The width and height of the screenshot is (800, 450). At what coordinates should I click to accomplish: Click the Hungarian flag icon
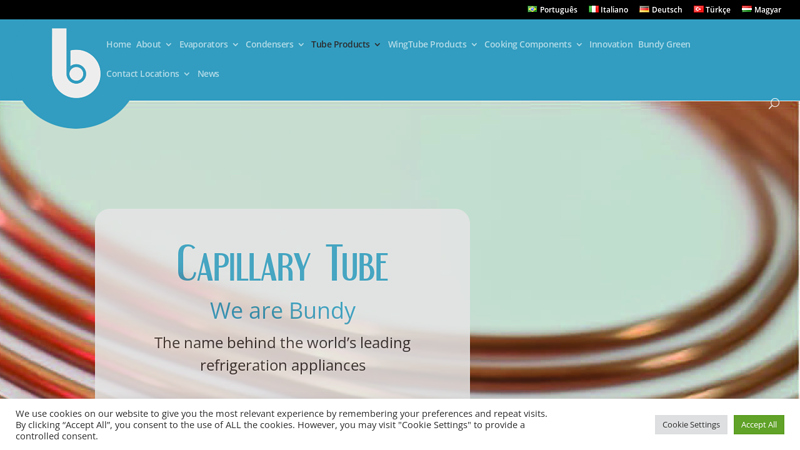[746, 9]
